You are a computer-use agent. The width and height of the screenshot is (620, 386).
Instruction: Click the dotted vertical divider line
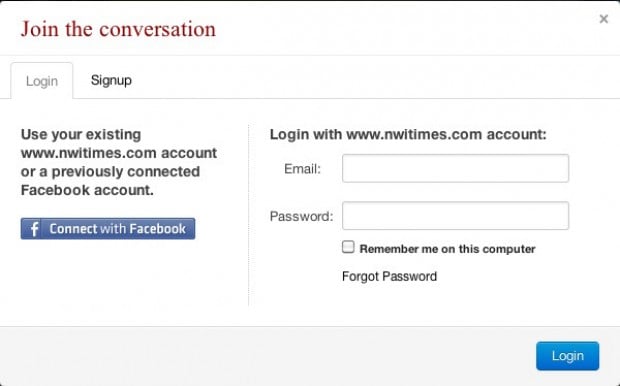click(248, 216)
